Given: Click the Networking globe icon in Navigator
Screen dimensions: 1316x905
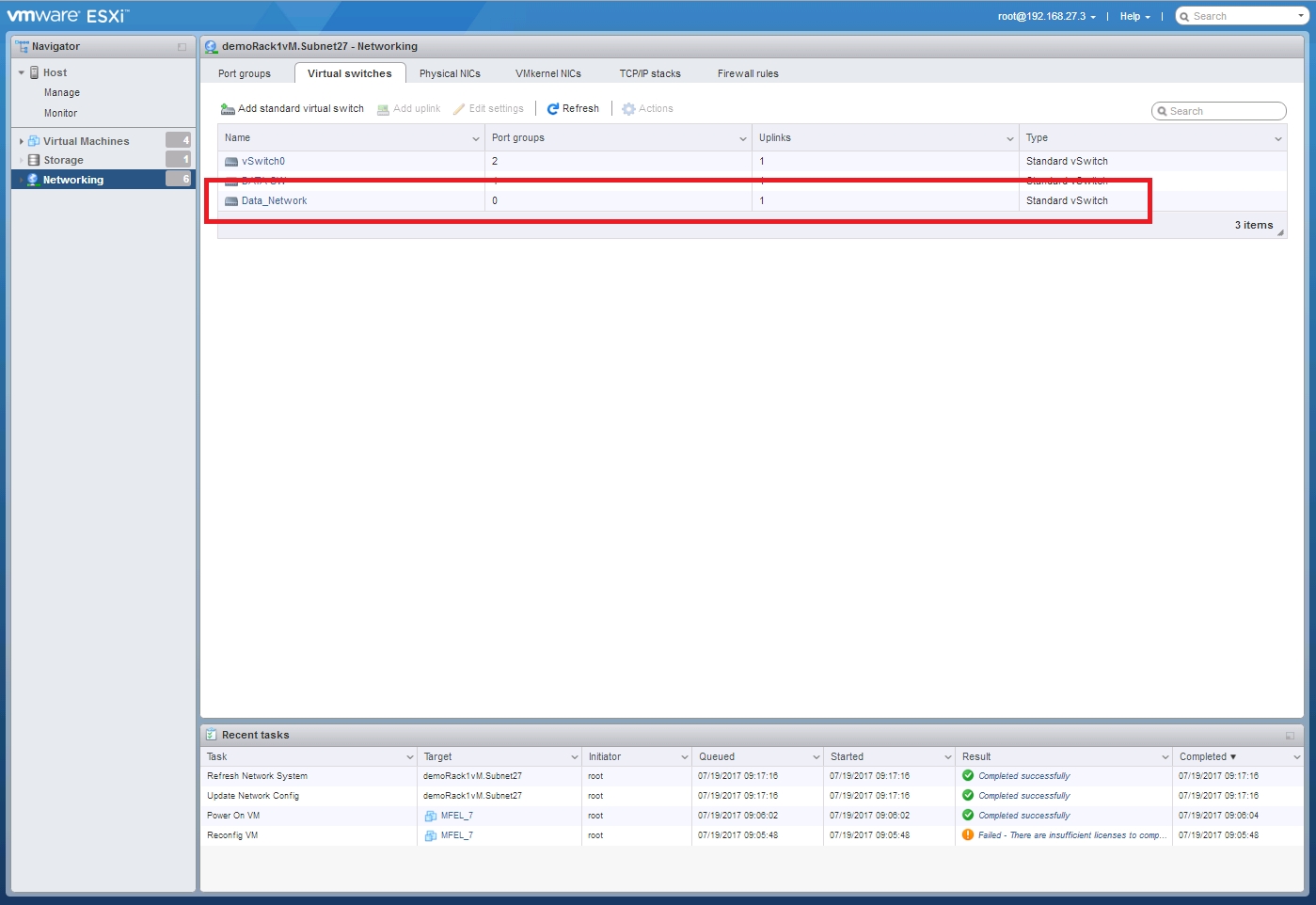Looking at the screenshot, I should pyautogui.click(x=33, y=180).
